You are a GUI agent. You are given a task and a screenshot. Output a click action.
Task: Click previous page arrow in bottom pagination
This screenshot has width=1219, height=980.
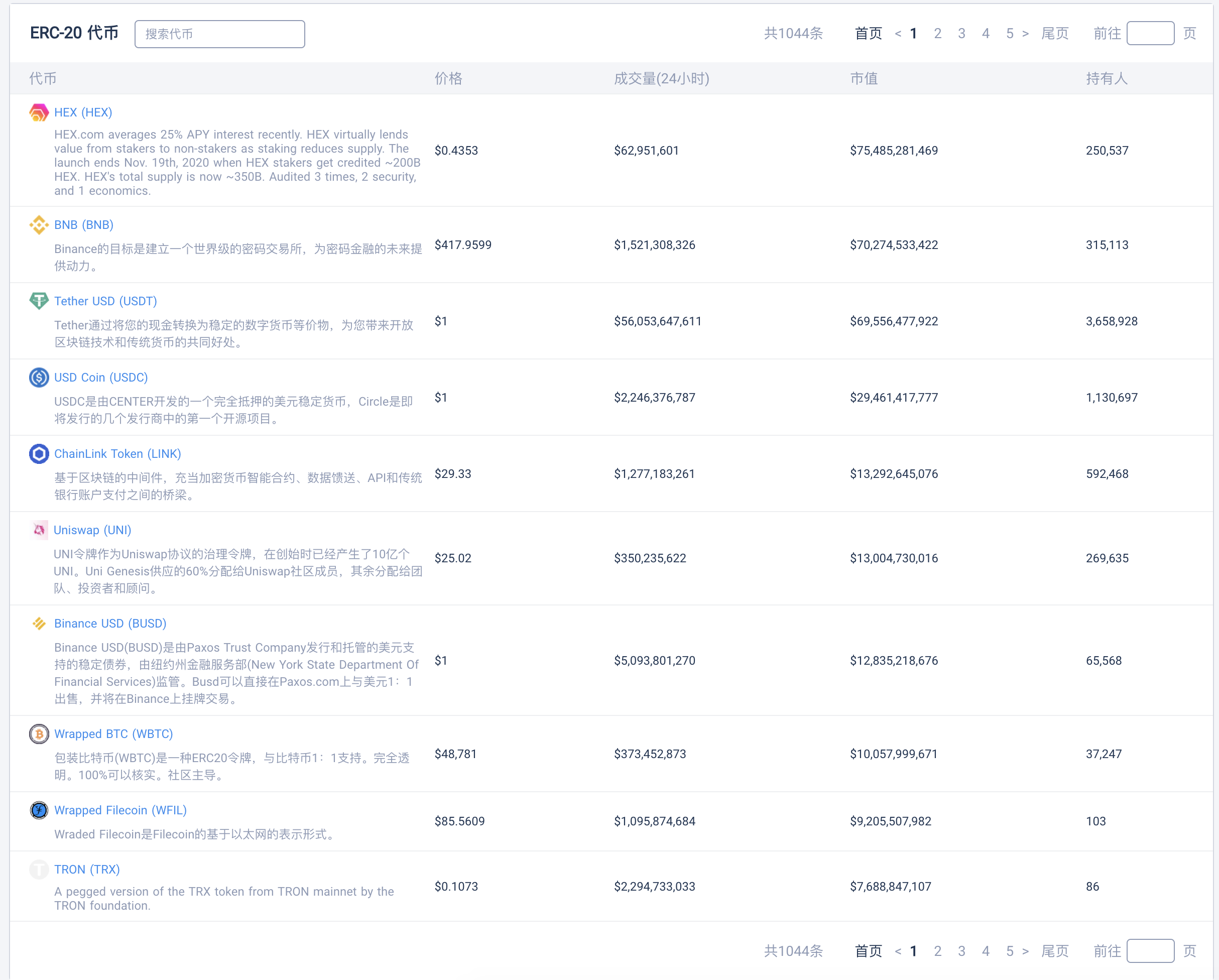[898, 951]
